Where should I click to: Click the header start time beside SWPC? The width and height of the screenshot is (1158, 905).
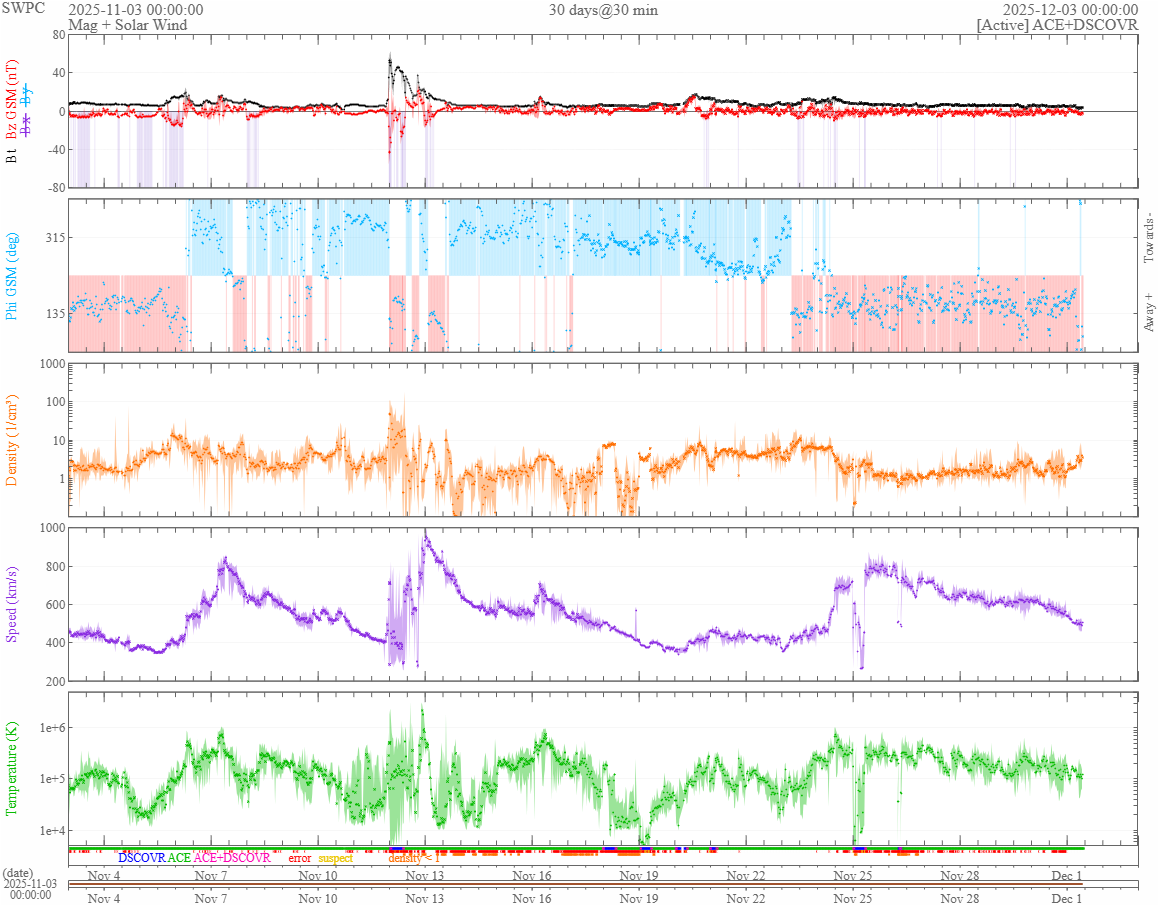pyautogui.click(x=136, y=10)
